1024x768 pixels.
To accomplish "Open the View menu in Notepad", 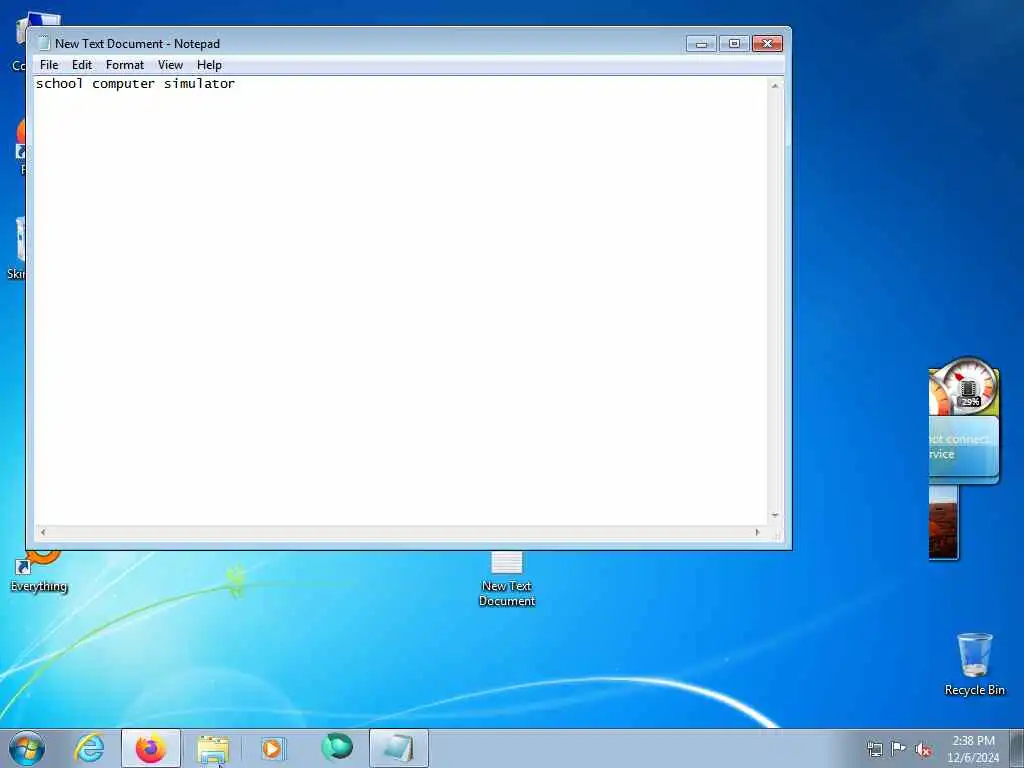I will pyautogui.click(x=170, y=65).
